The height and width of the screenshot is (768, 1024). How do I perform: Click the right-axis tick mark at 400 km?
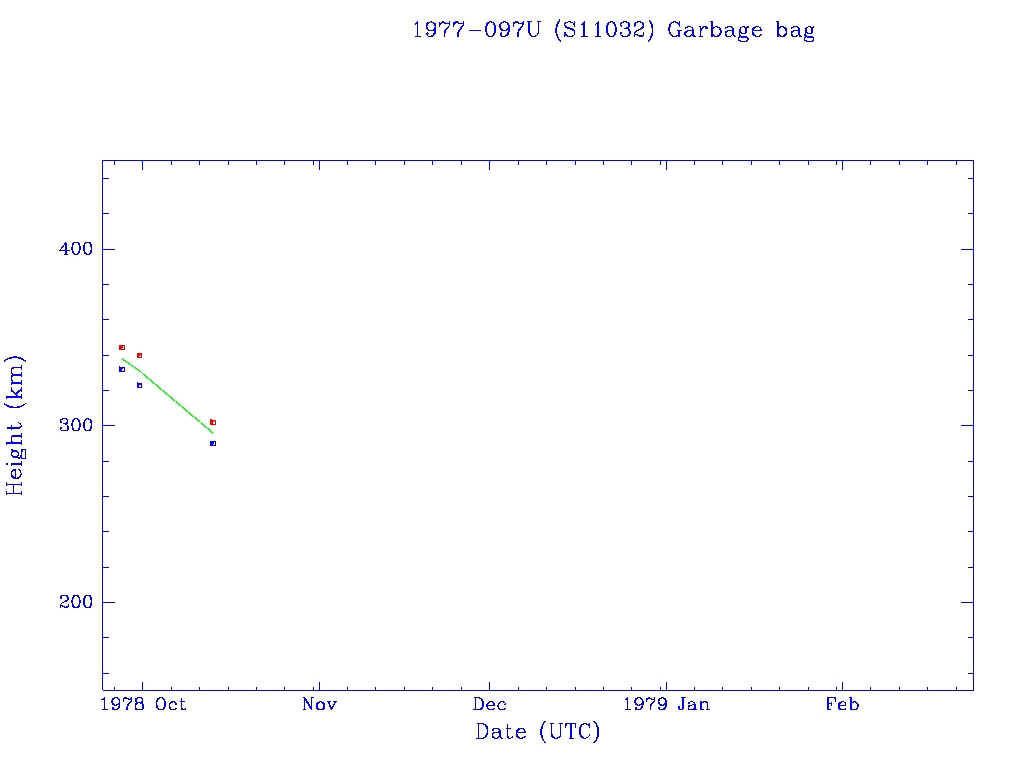(967, 249)
